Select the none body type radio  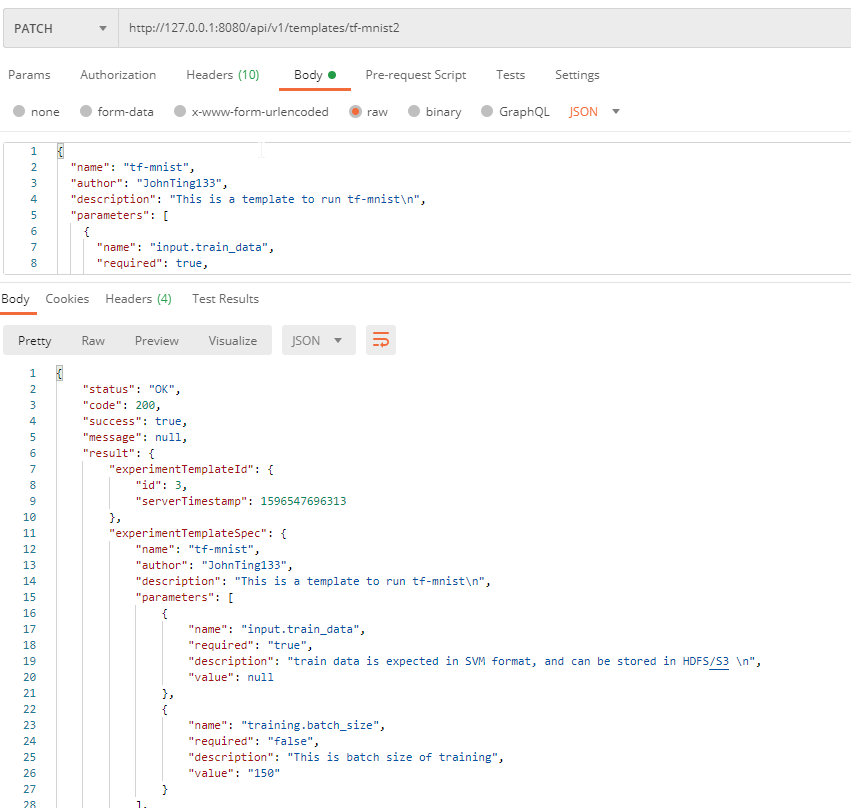pyautogui.click(x=19, y=111)
